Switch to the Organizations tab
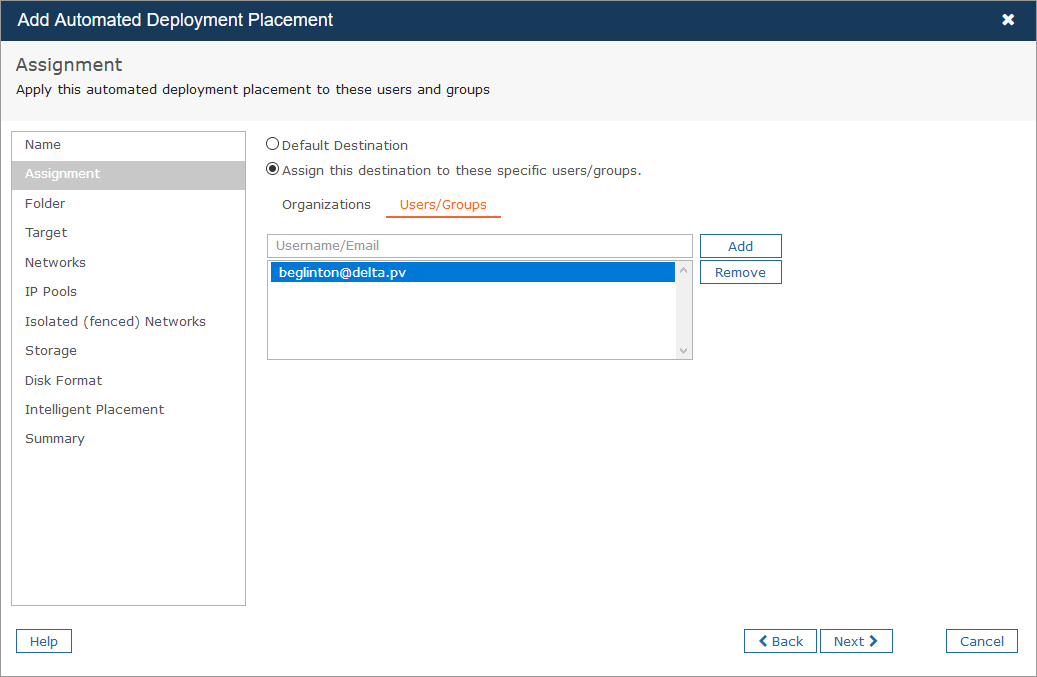The image size is (1037, 677). pos(326,205)
